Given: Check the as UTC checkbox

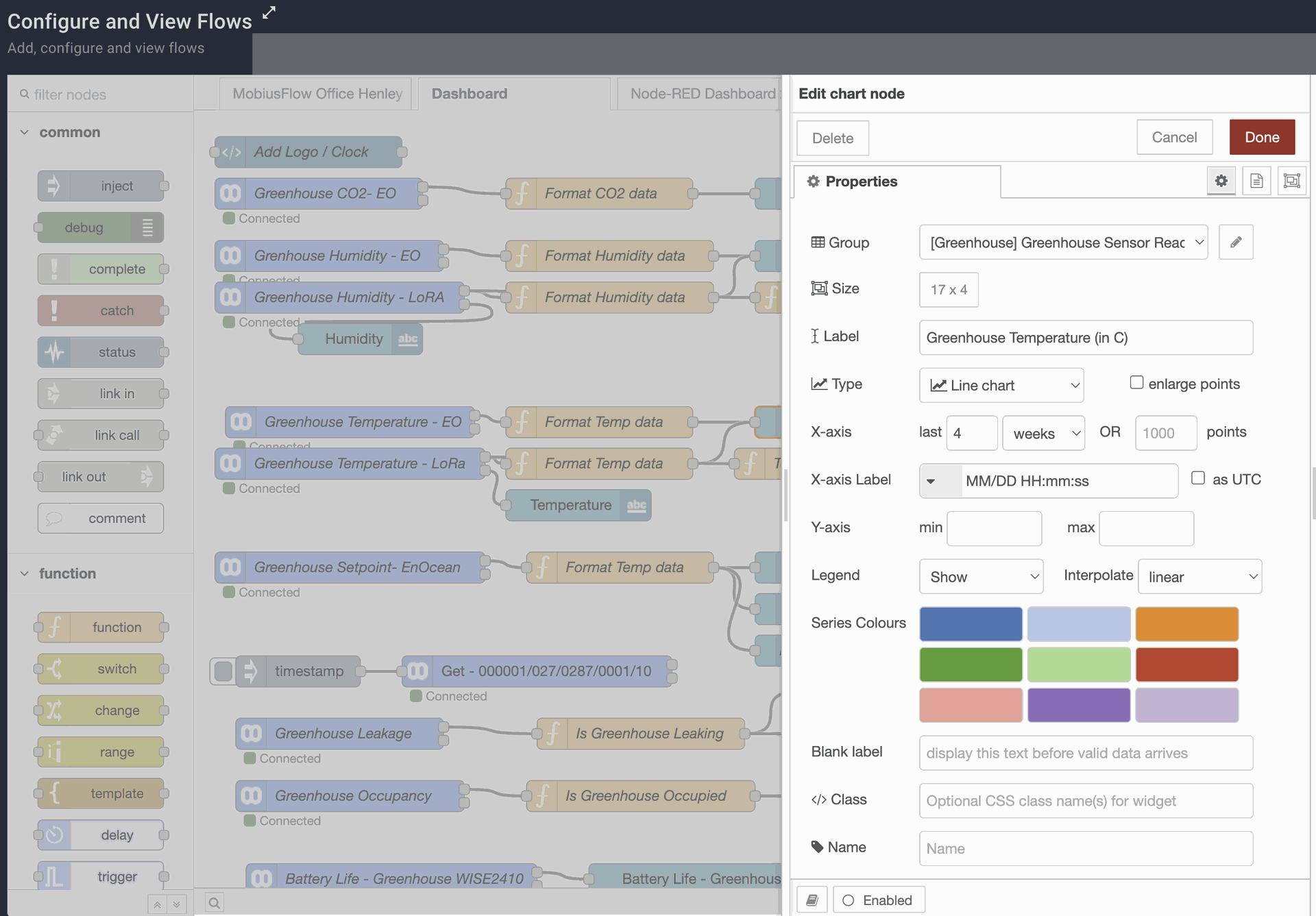Looking at the screenshot, I should point(1198,478).
